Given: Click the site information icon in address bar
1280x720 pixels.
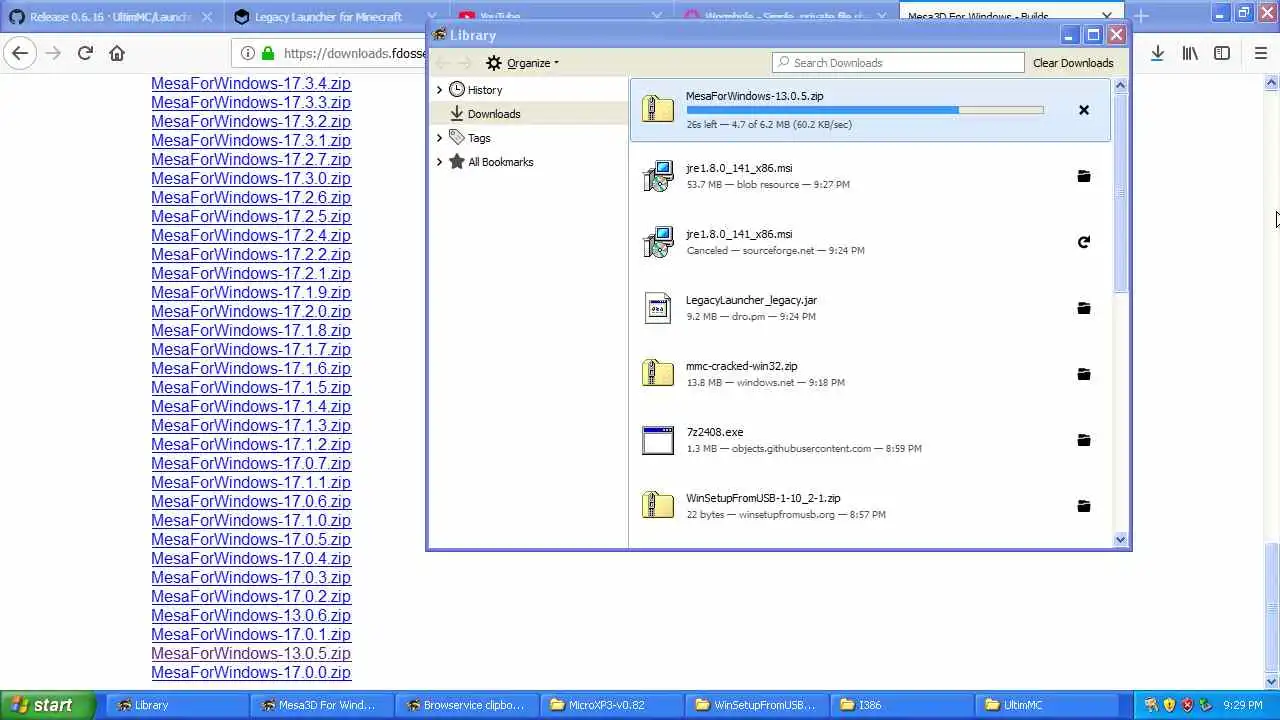Looking at the screenshot, I should (248, 53).
